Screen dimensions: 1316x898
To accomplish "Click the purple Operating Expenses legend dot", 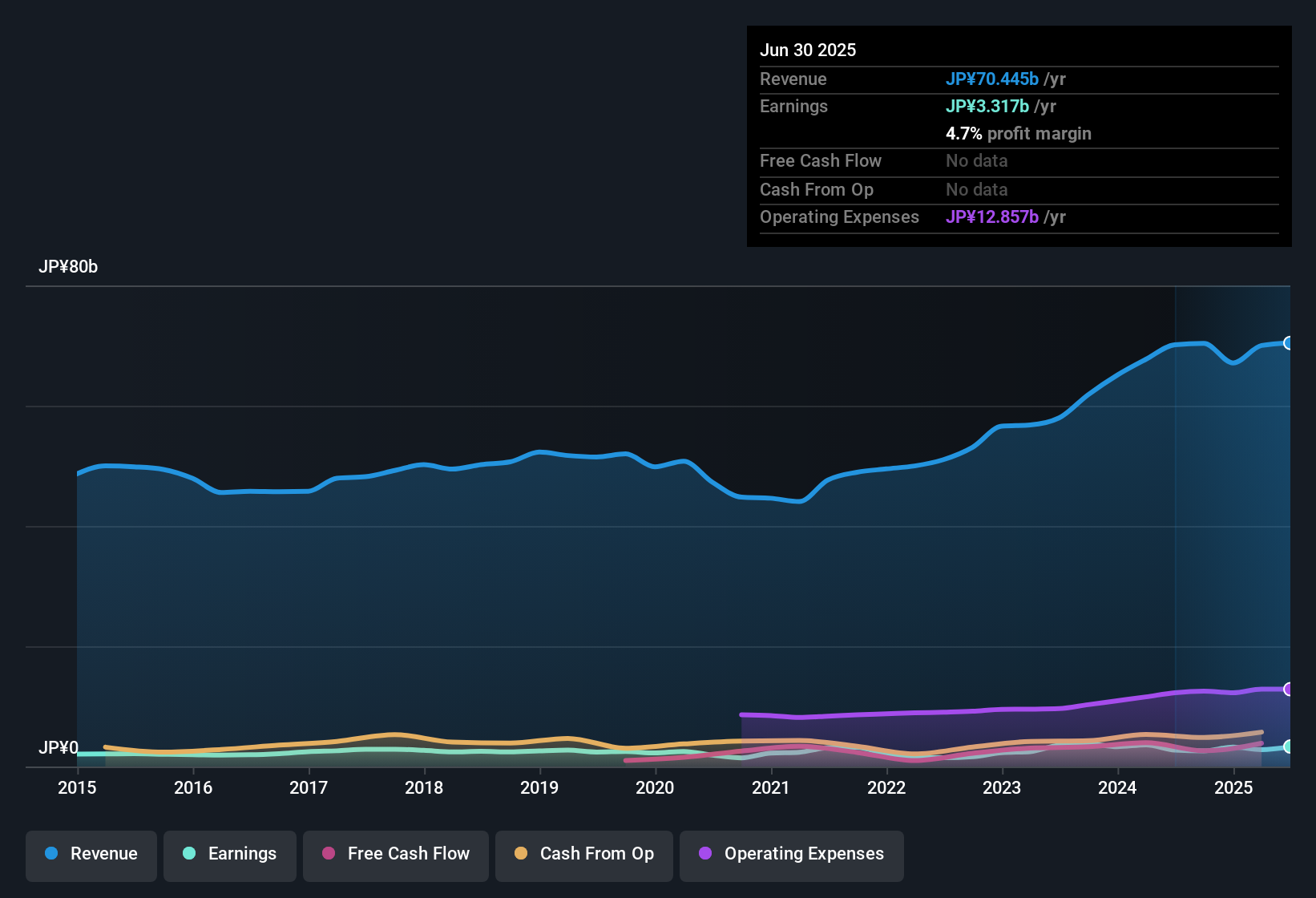I will 705,854.
